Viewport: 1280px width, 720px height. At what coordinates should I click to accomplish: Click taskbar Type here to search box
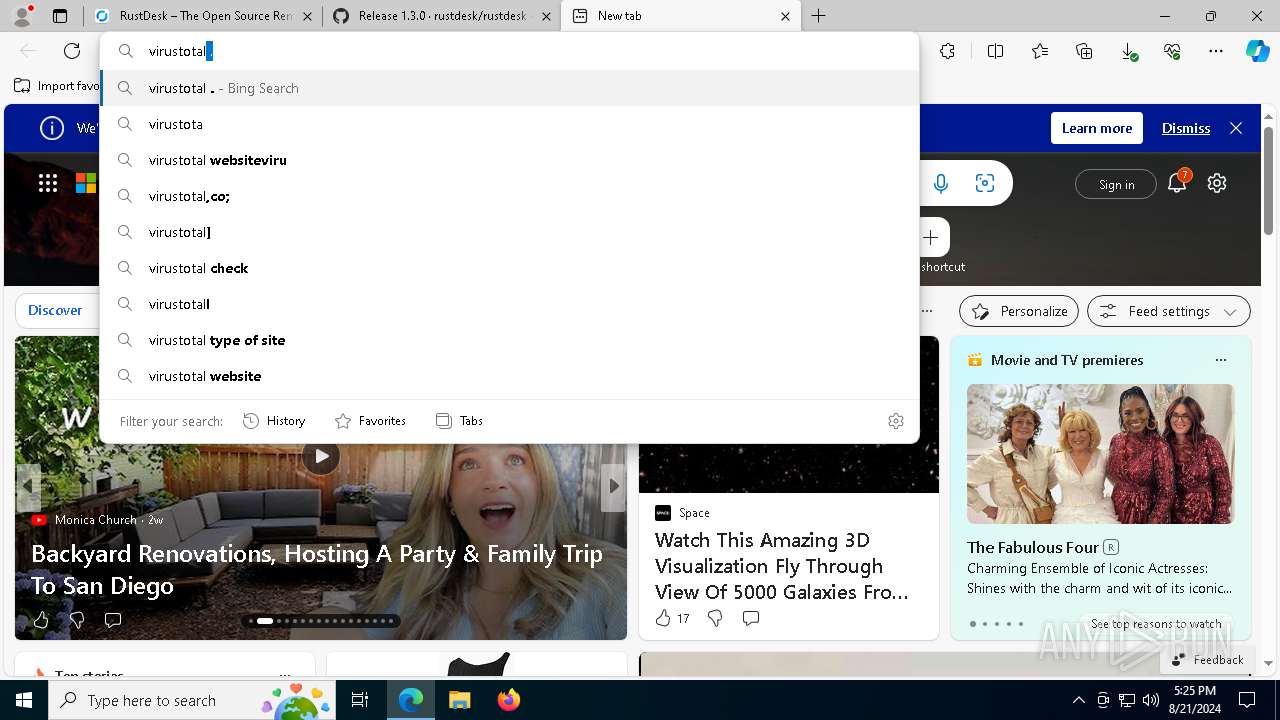[190, 700]
